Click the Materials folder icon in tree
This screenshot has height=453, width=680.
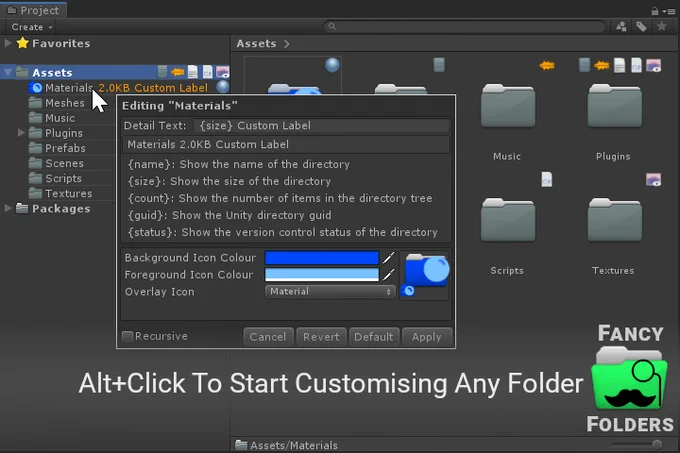point(36,88)
